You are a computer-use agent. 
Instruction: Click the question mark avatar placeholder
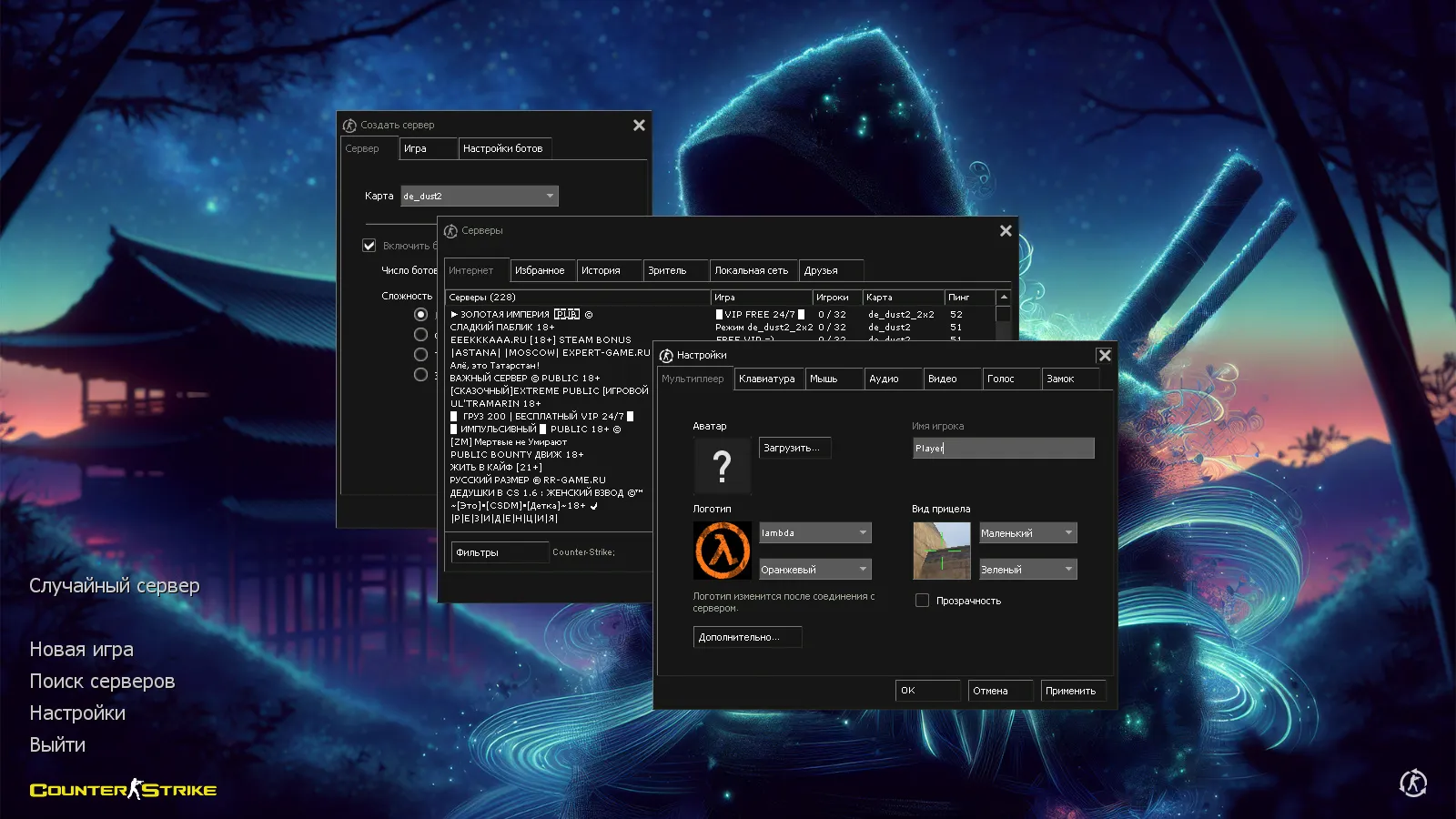(x=722, y=465)
